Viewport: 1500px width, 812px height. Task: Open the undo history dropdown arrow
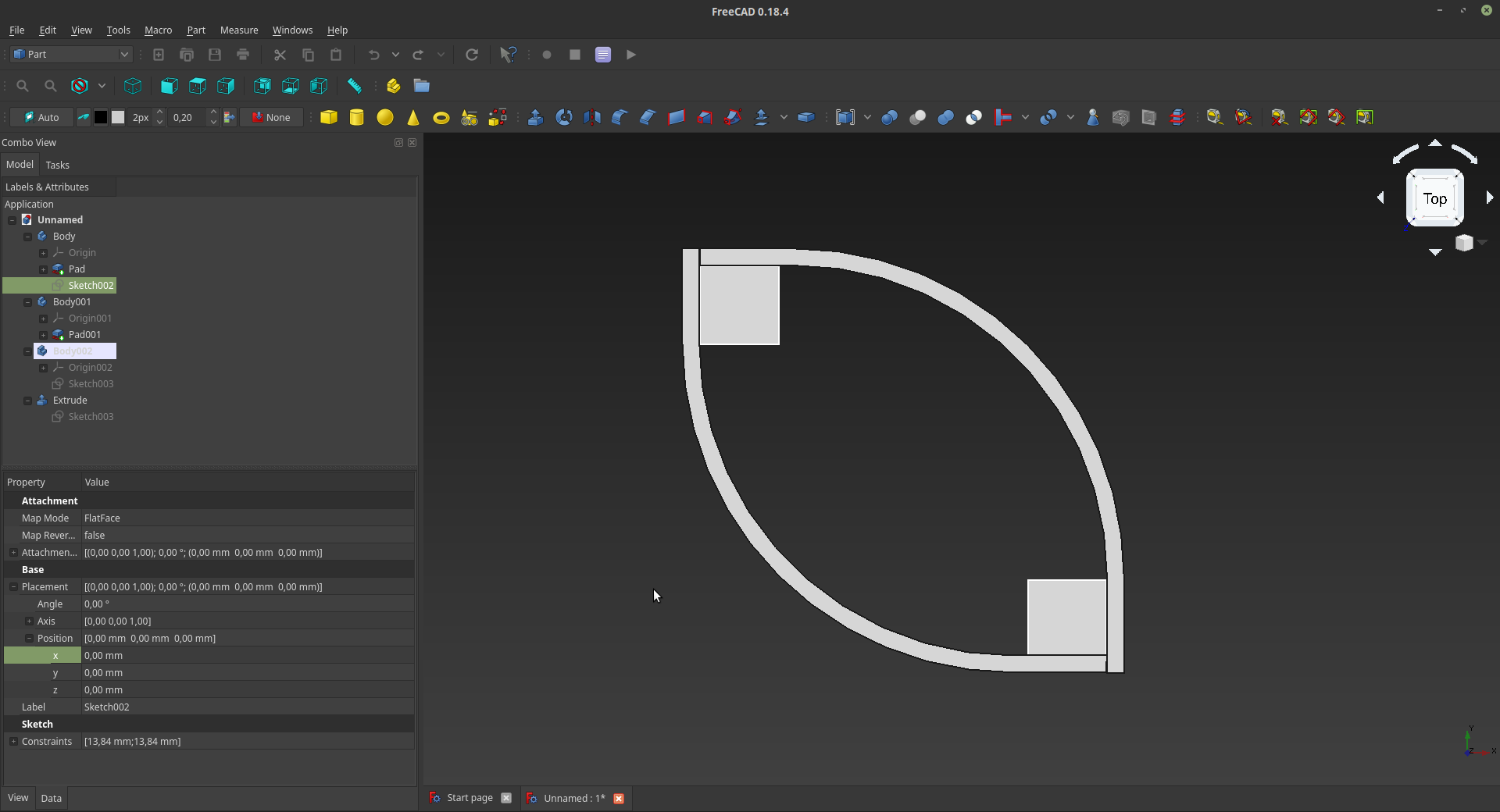[395, 55]
